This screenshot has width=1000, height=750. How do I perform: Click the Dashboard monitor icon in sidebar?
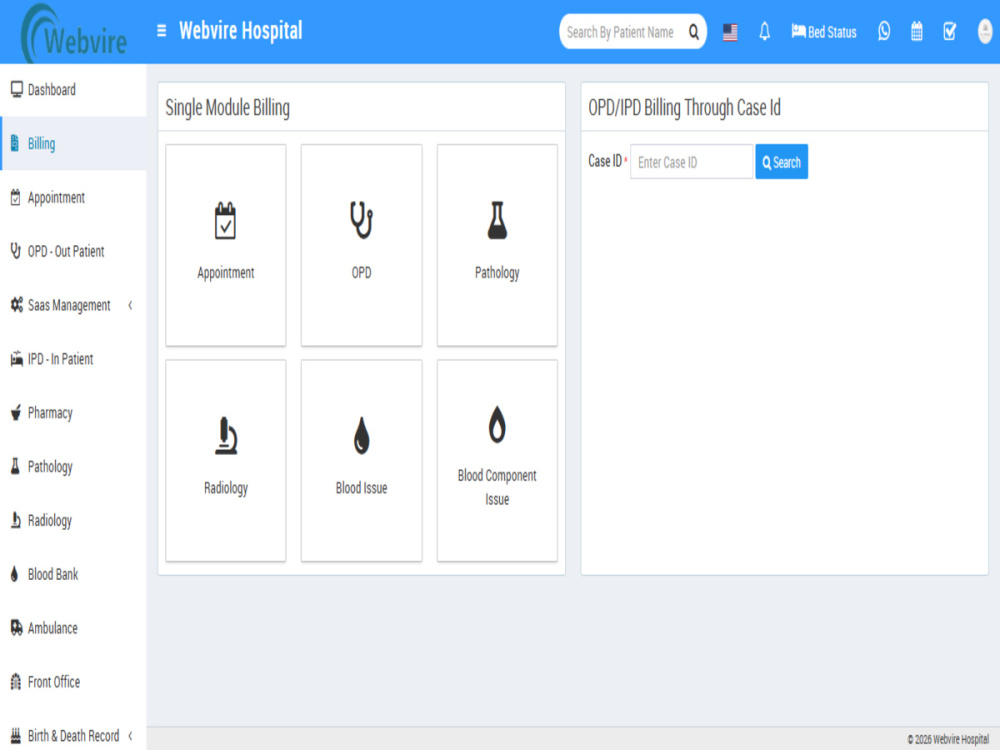point(17,89)
